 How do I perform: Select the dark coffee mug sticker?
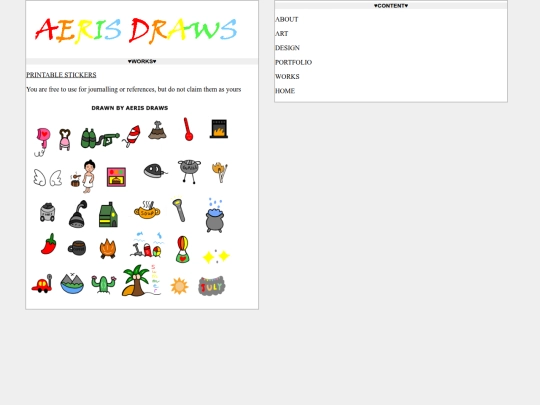[77, 248]
